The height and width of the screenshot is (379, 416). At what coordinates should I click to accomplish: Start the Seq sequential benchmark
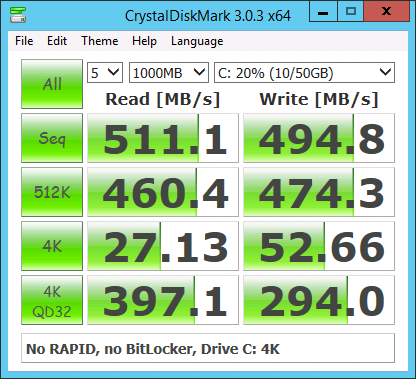click(x=52, y=138)
